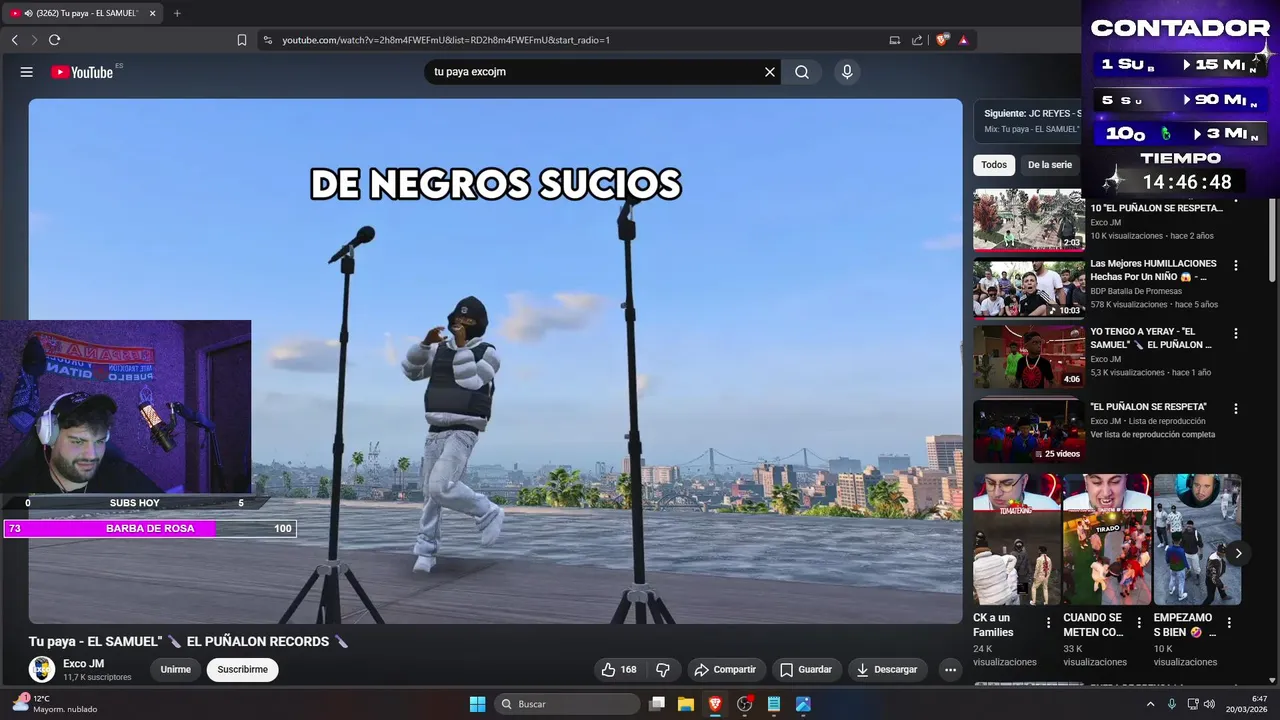Open the 'CUANDO SE METEN CO...' short
The image size is (1280, 720).
(1107, 539)
